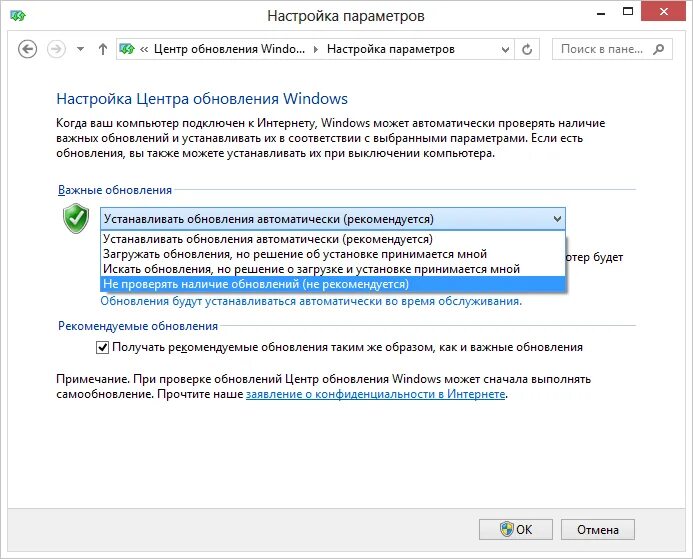Viewport: 693px width, 559px height.
Task: Close the window with the red X
Action: (663, 11)
